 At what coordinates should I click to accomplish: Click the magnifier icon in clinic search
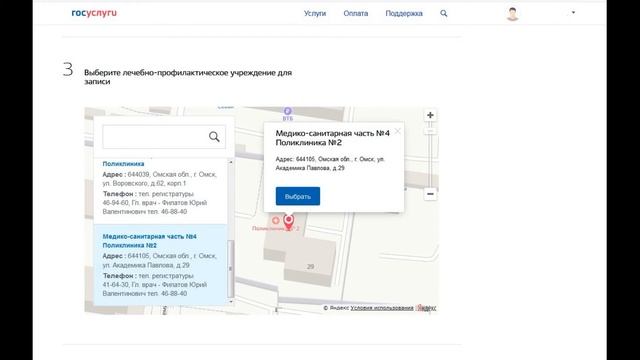coord(214,137)
